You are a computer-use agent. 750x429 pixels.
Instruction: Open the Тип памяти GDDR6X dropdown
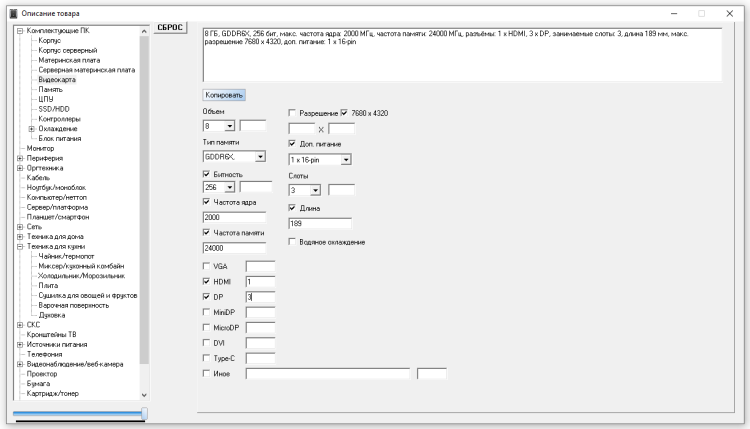point(260,157)
